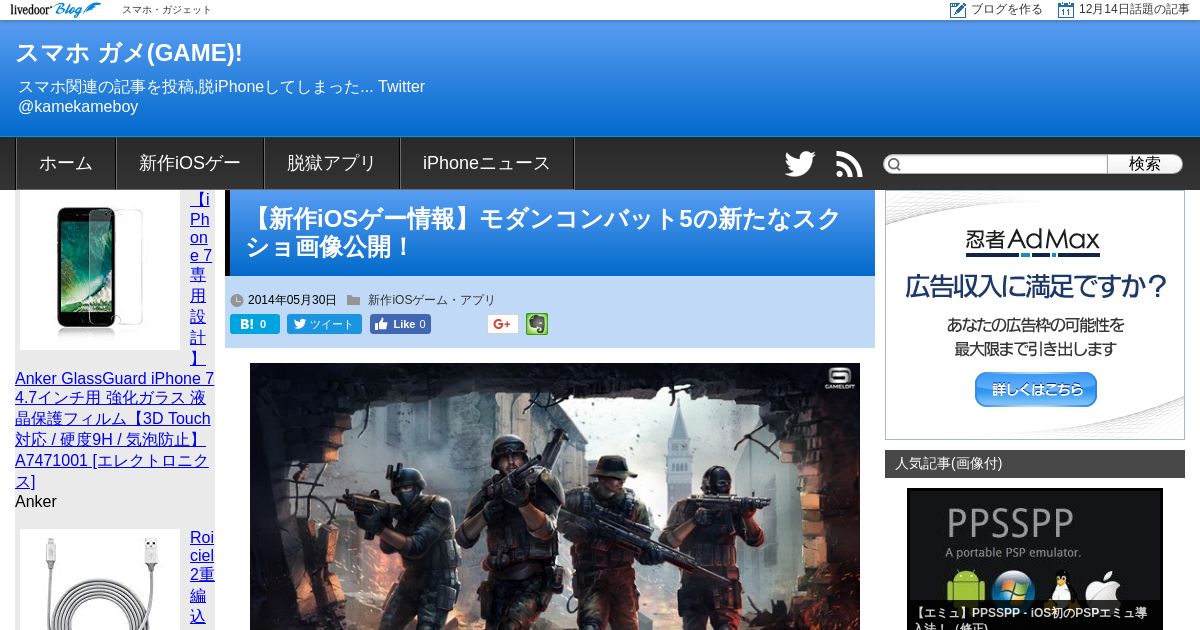
Task: Open the iPhone 7 glass protector product image
Action: point(100,270)
